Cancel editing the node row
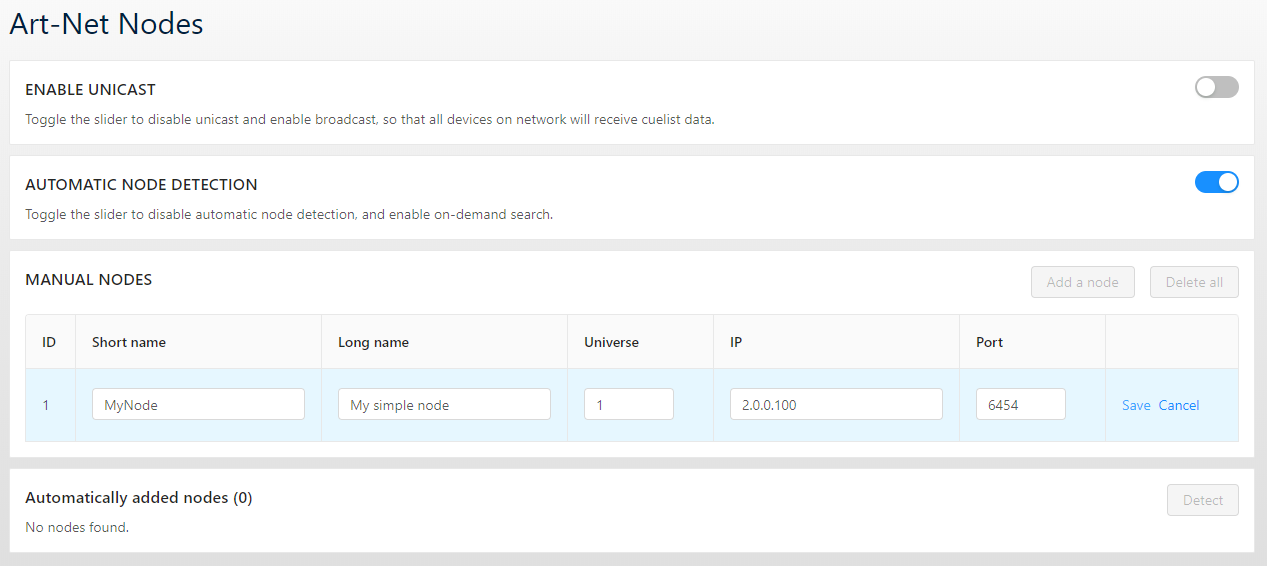1267x566 pixels. [1179, 405]
